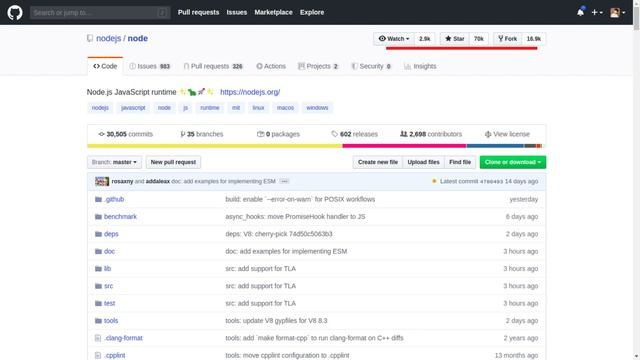640x360 pixels.
Task: Click the .github folder icon
Action: coord(98,199)
